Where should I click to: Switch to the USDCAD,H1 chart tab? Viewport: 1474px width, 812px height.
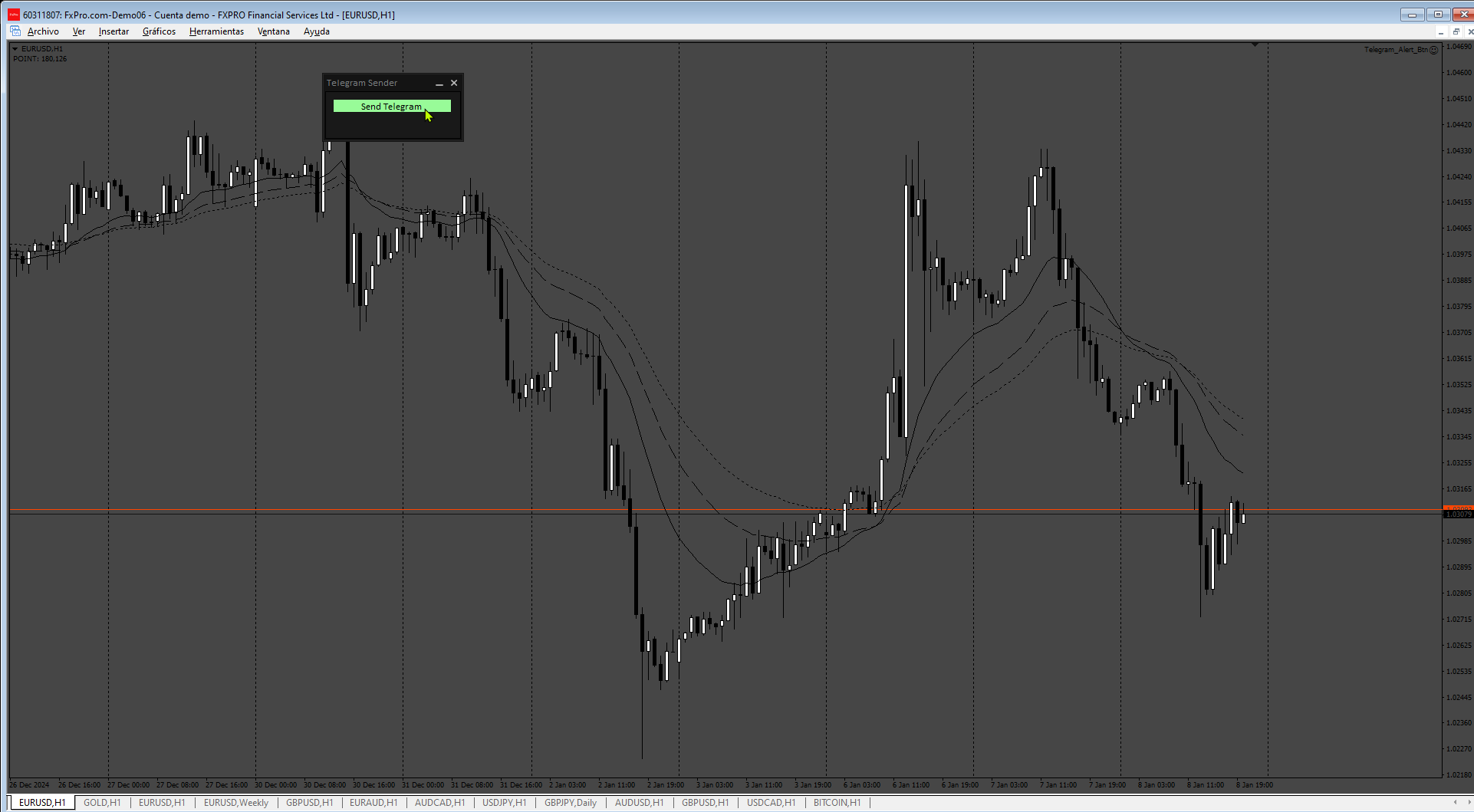coord(772,803)
